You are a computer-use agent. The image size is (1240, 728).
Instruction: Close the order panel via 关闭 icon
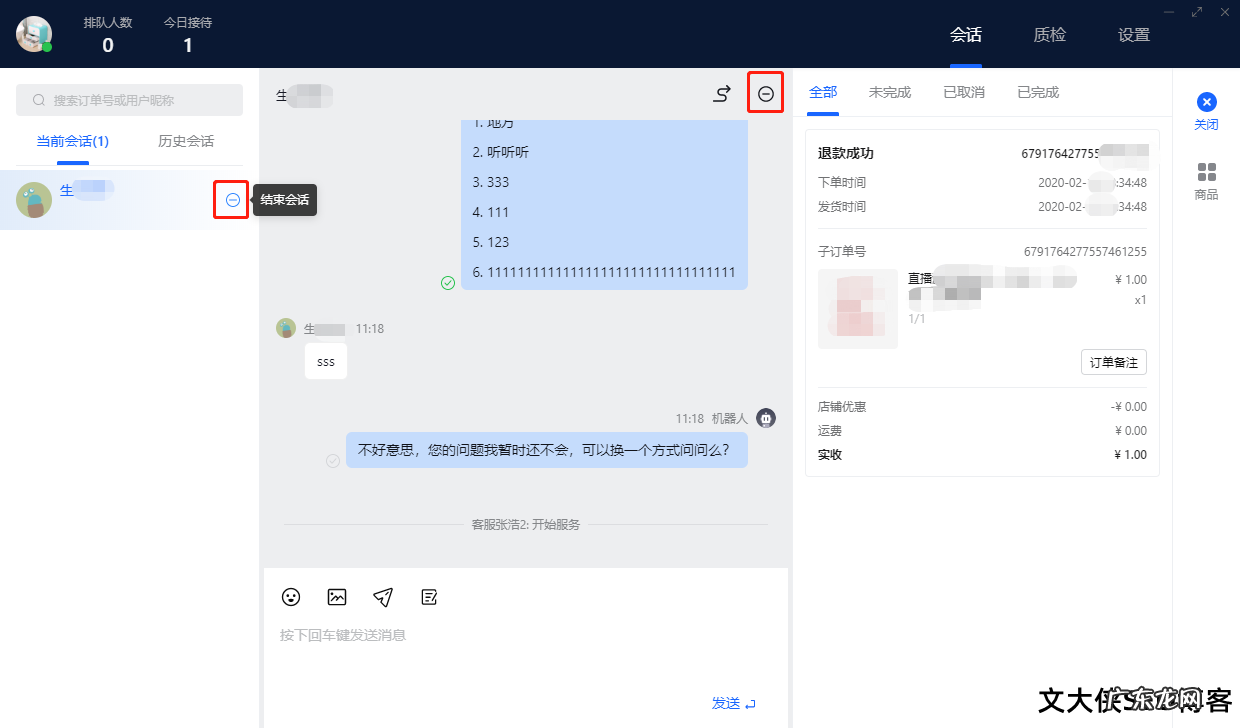[x=1207, y=101]
